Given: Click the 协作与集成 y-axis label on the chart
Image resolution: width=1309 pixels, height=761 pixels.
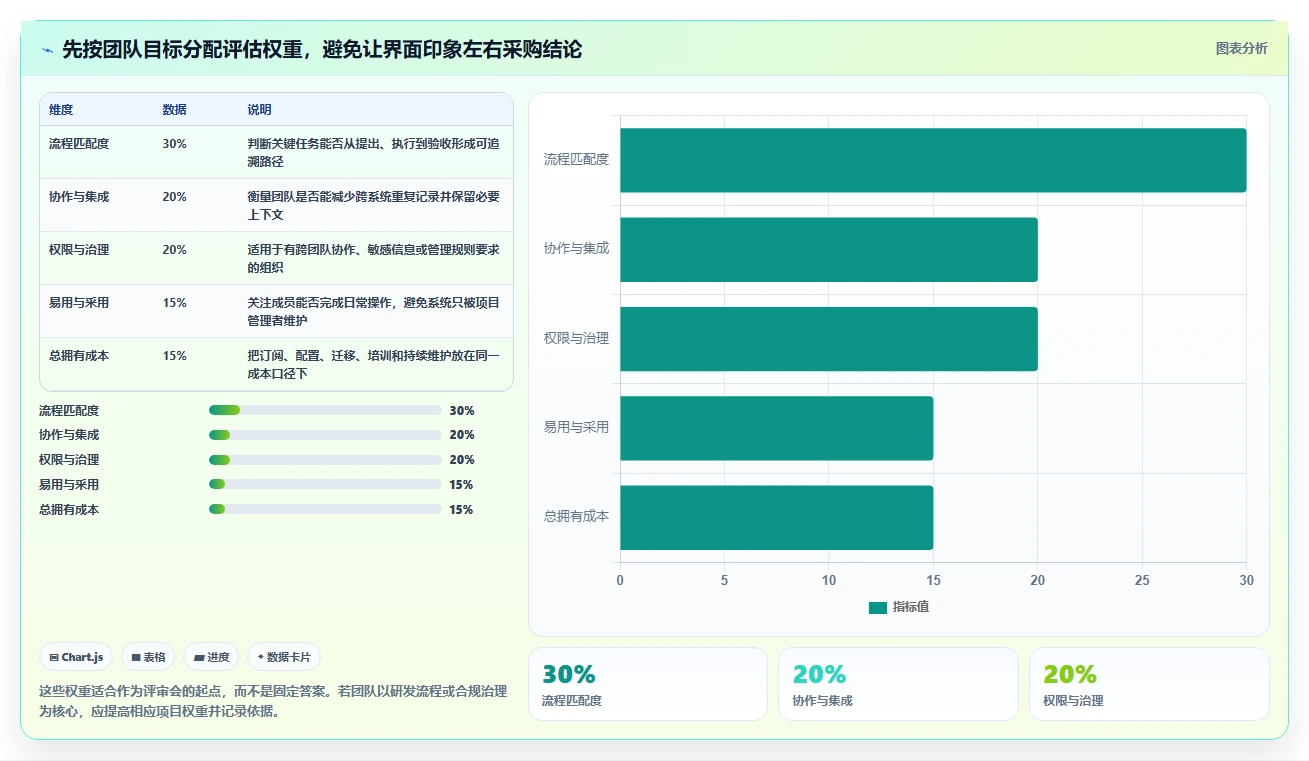Looking at the screenshot, I should [x=576, y=248].
